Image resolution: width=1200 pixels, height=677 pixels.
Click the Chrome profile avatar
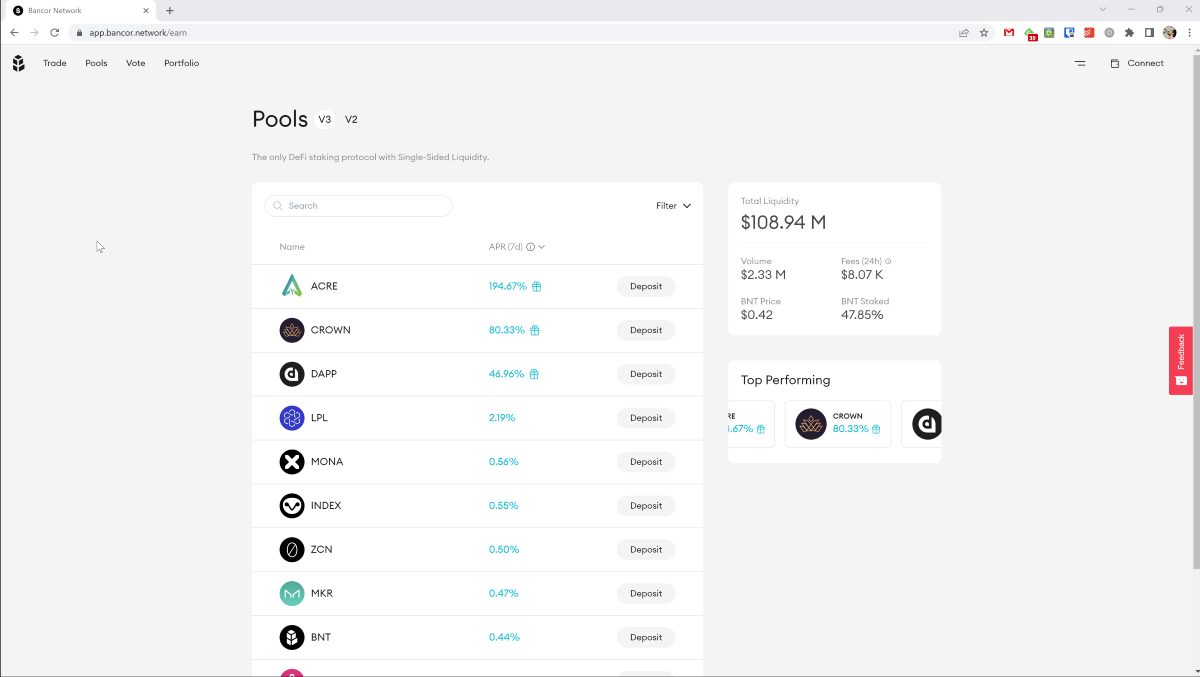1169,33
